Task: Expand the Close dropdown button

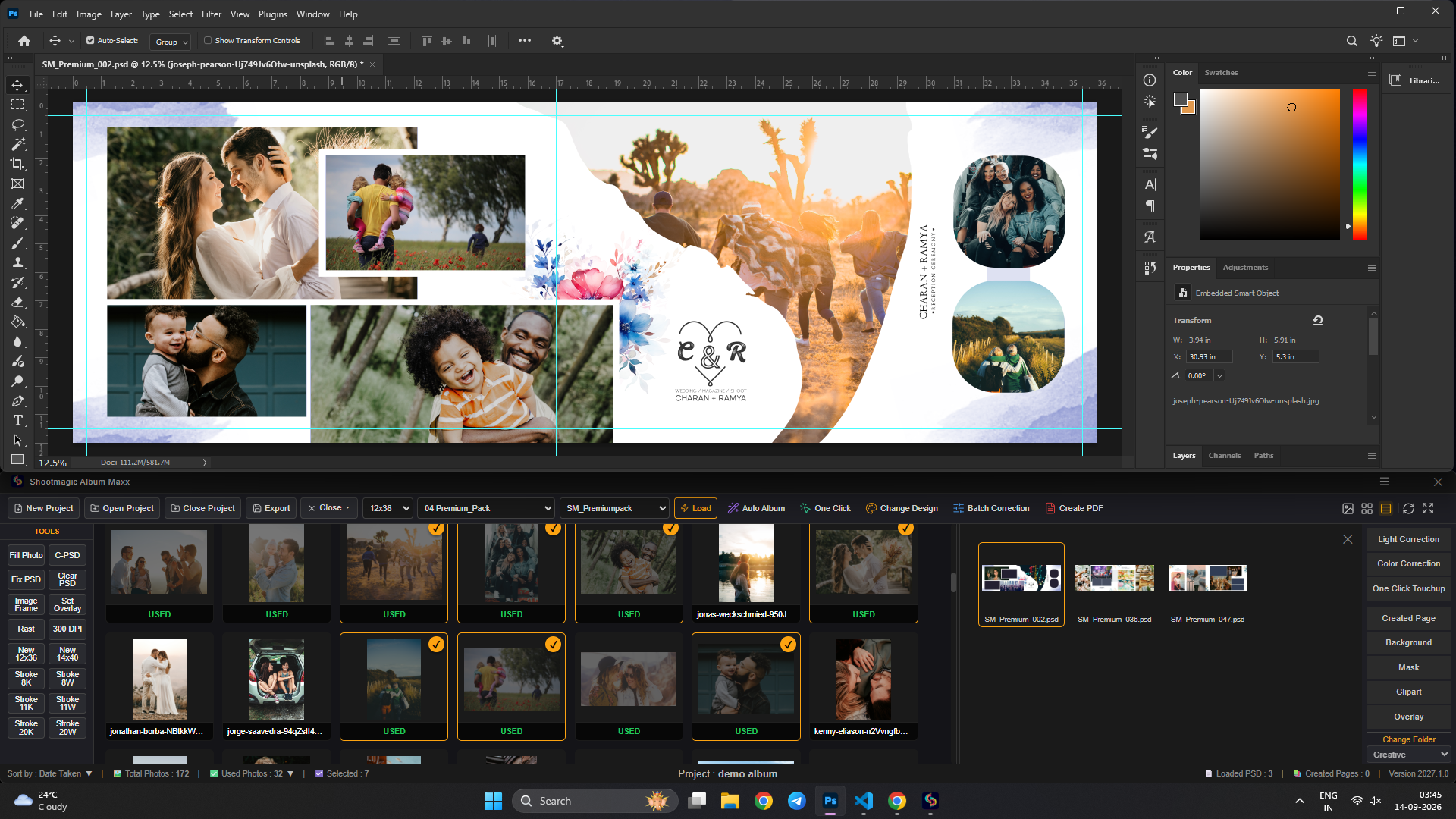Action: (x=330, y=508)
